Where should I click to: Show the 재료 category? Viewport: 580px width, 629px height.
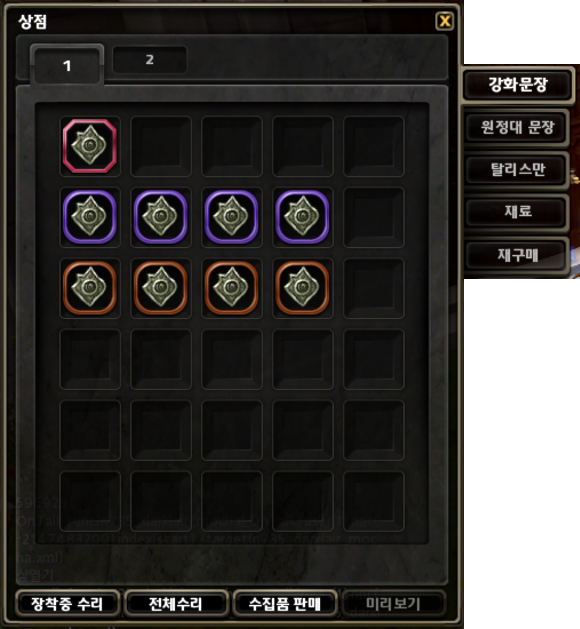(x=517, y=211)
